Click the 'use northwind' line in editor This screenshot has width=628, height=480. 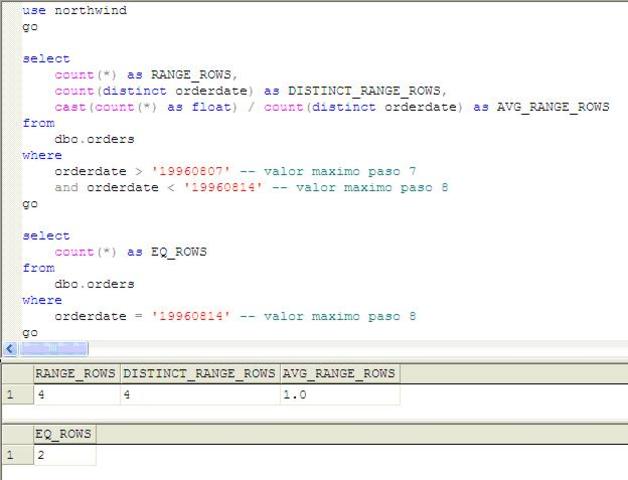74,10
